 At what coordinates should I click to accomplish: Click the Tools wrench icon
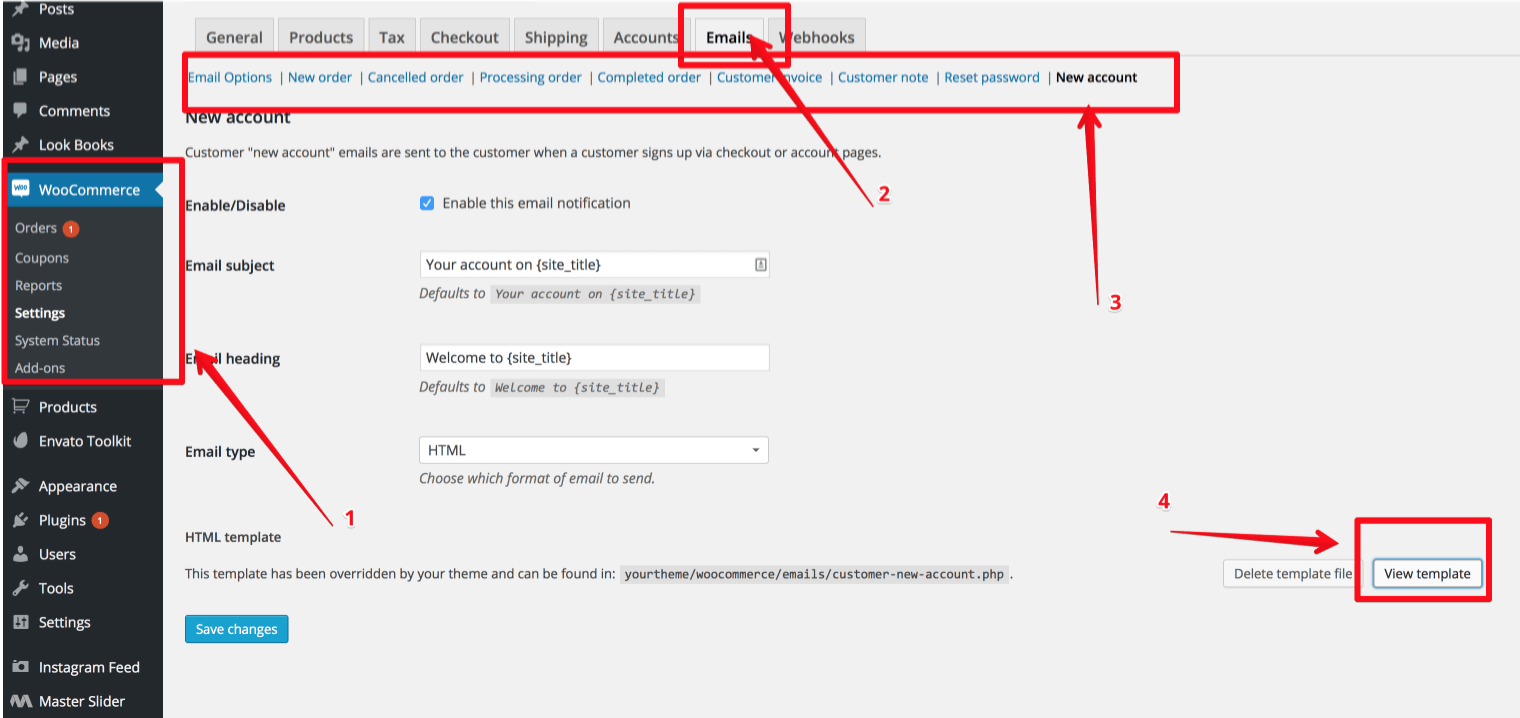point(20,588)
